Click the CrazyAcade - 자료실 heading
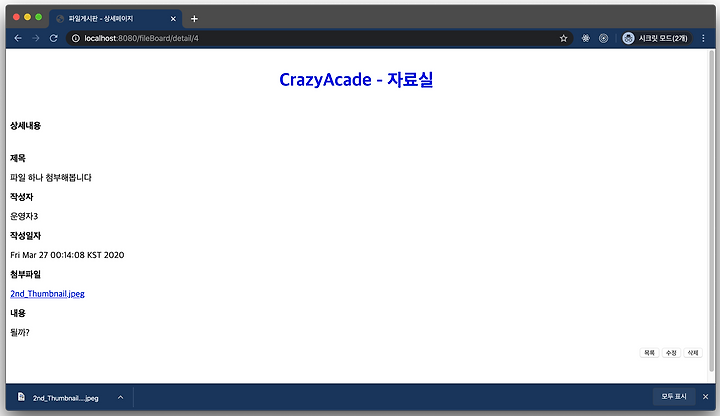Viewport: 720px width, 416px height. click(356, 79)
